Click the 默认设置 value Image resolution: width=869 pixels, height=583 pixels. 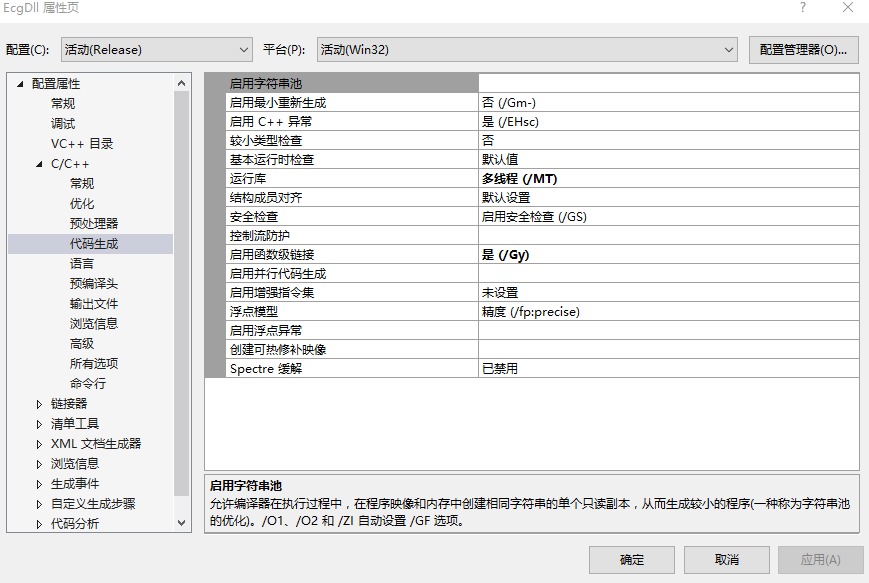(x=668, y=197)
